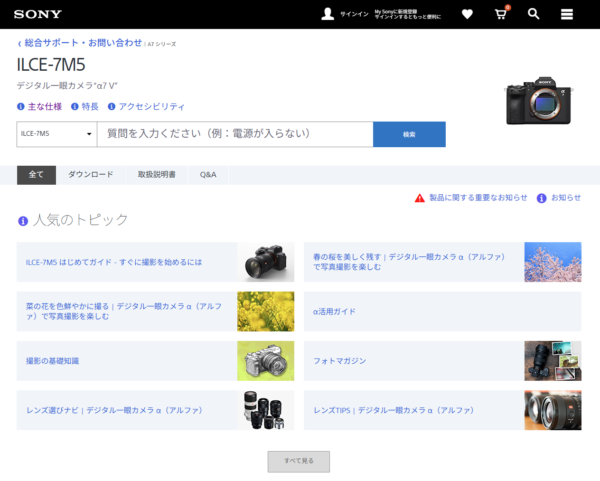Focus the question search input field

point(235,134)
